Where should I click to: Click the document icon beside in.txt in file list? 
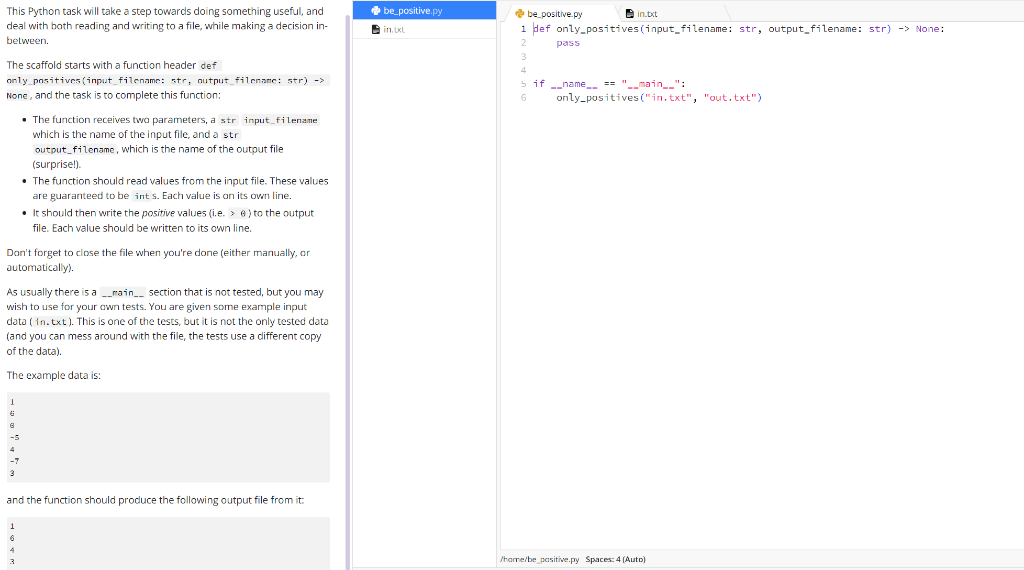coord(376,29)
